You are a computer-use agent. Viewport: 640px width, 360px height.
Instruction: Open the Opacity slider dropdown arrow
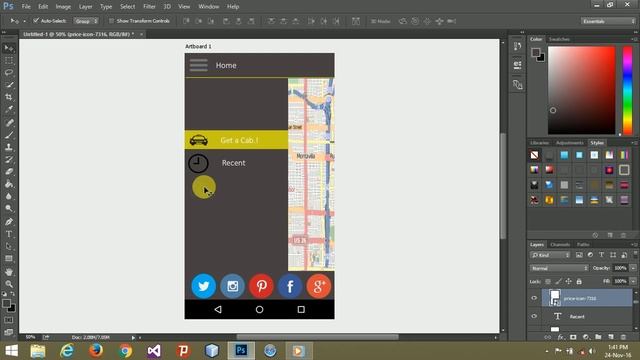[633, 268]
